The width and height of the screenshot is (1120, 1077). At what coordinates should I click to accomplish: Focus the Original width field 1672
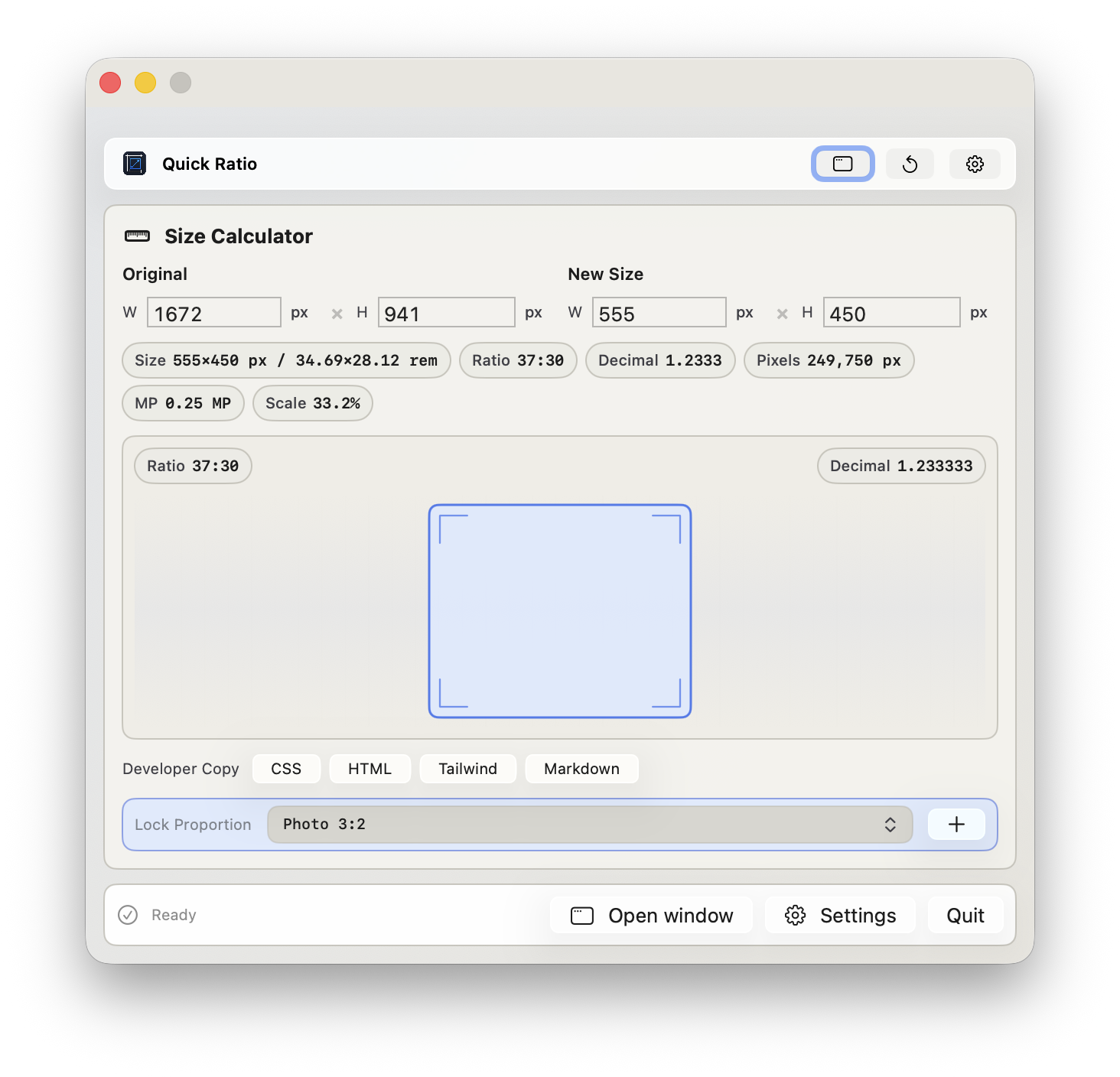coord(214,313)
